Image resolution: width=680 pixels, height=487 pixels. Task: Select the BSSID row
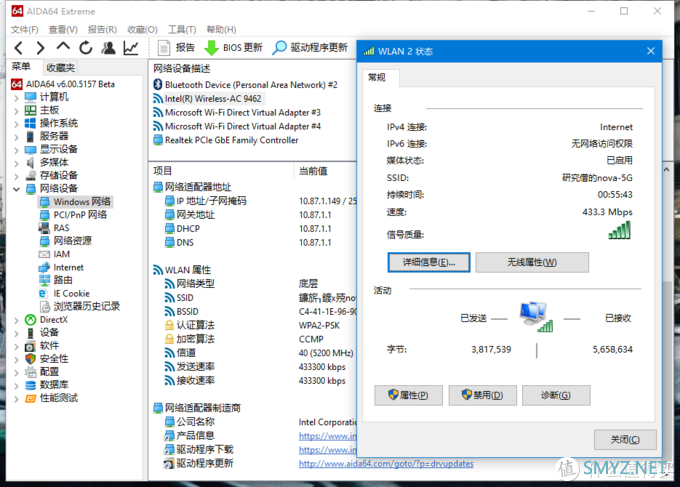coord(260,311)
